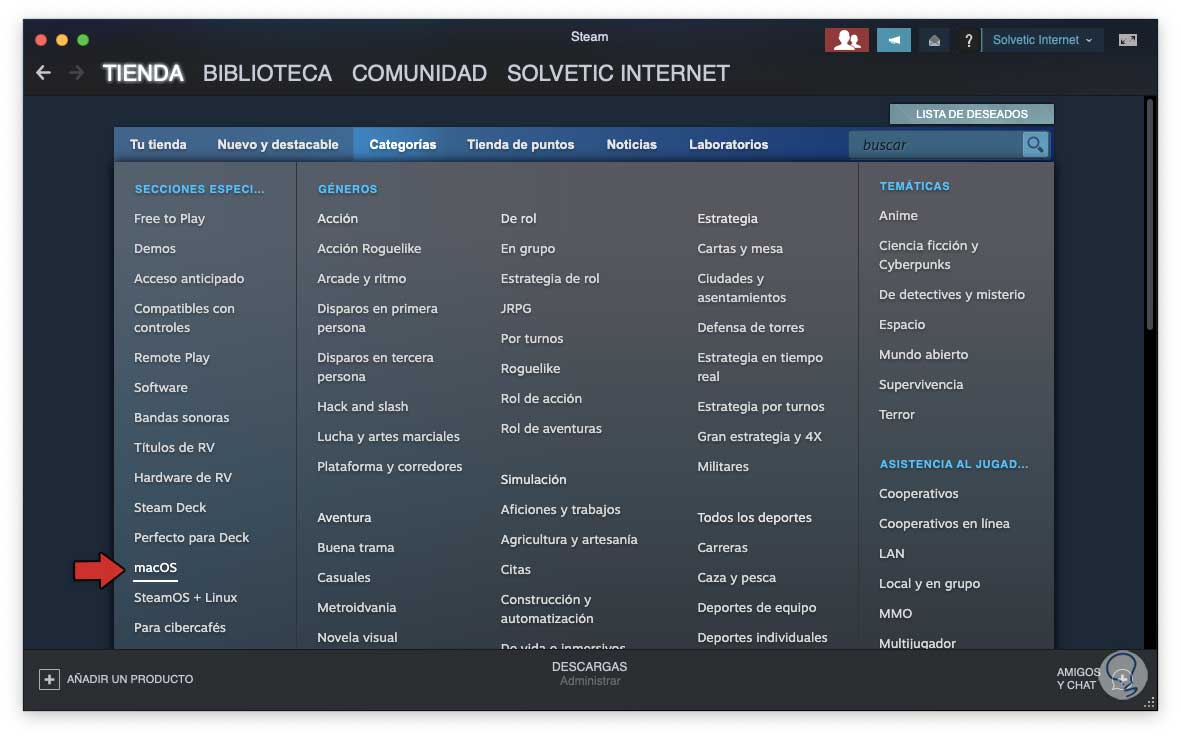
Task: Open the Laboratorios tab
Action: (728, 145)
